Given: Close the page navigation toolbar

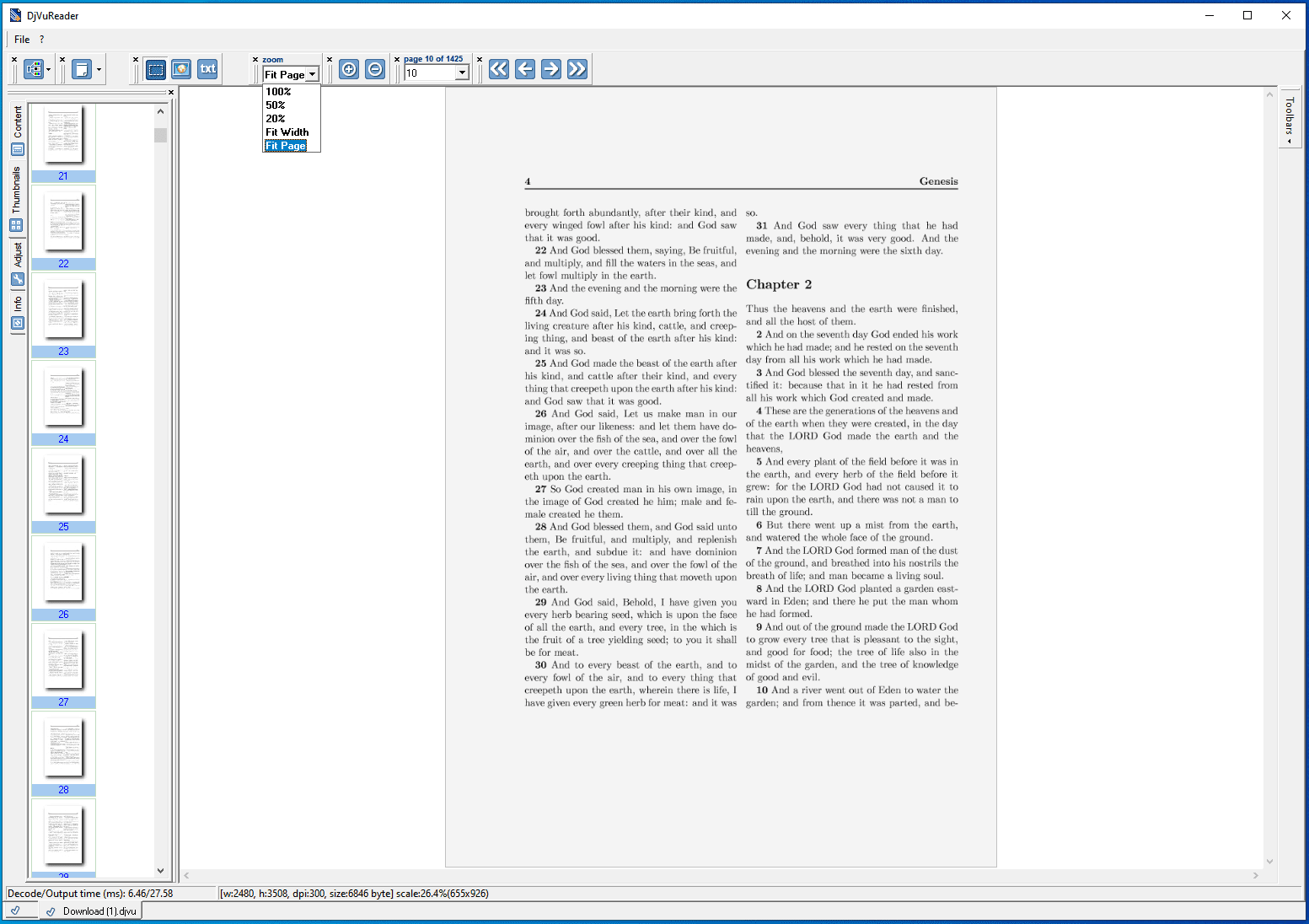Looking at the screenshot, I should 480,59.
